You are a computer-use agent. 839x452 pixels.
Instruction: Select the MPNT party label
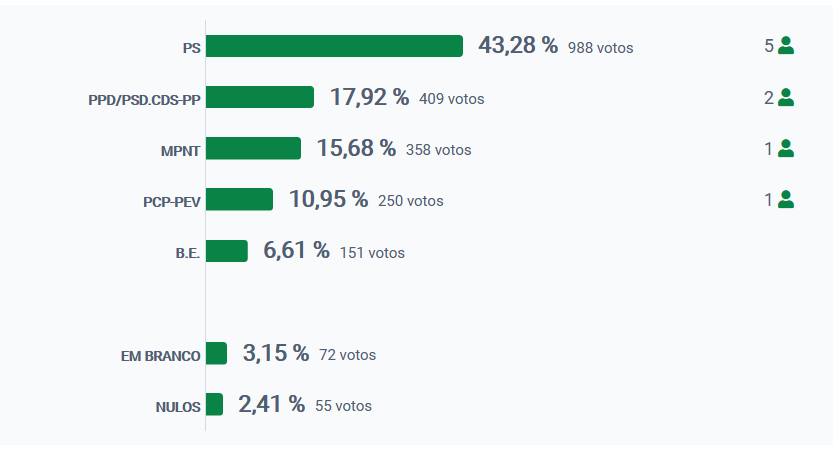[180, 150]
